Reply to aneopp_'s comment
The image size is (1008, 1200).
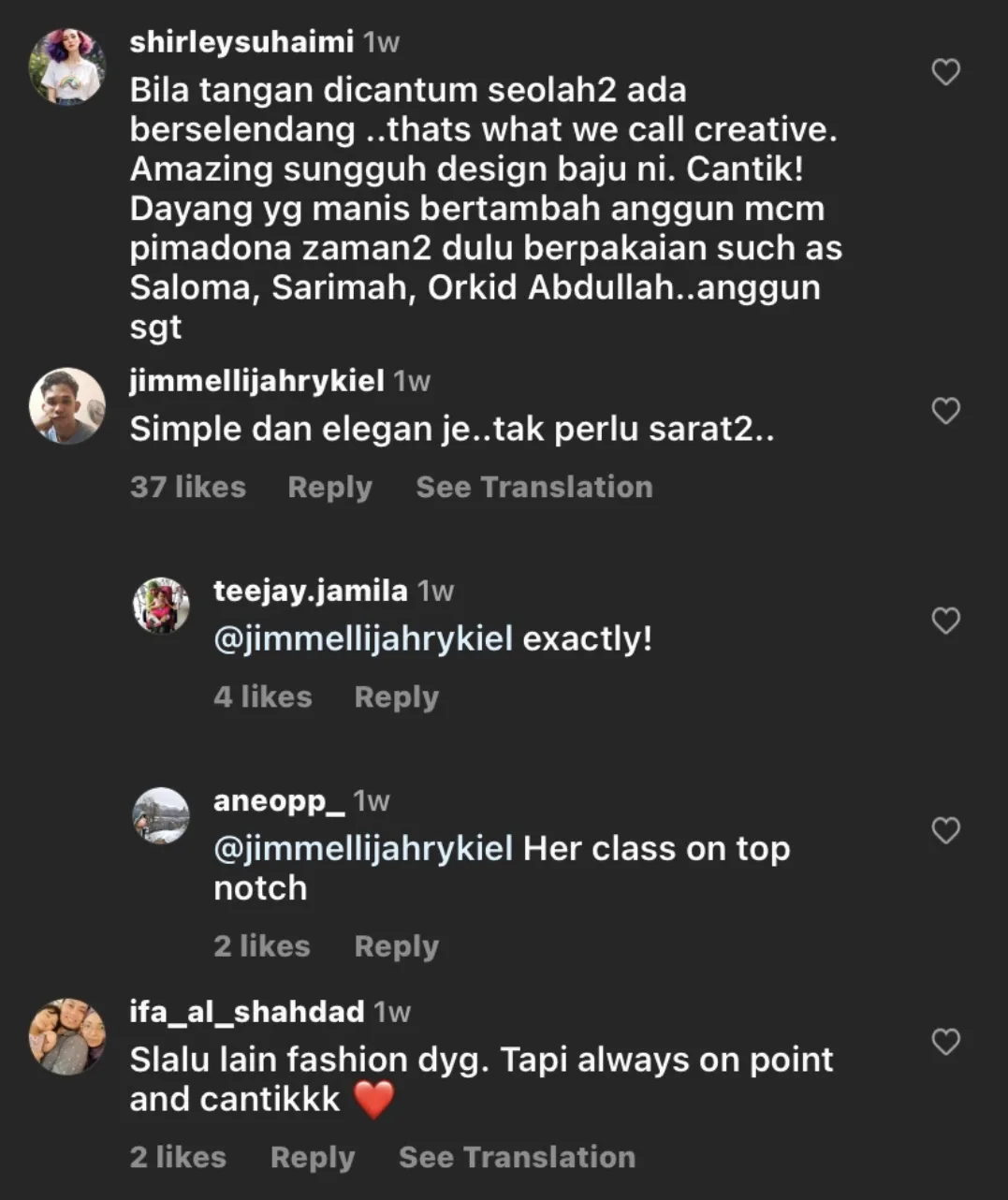396,946
